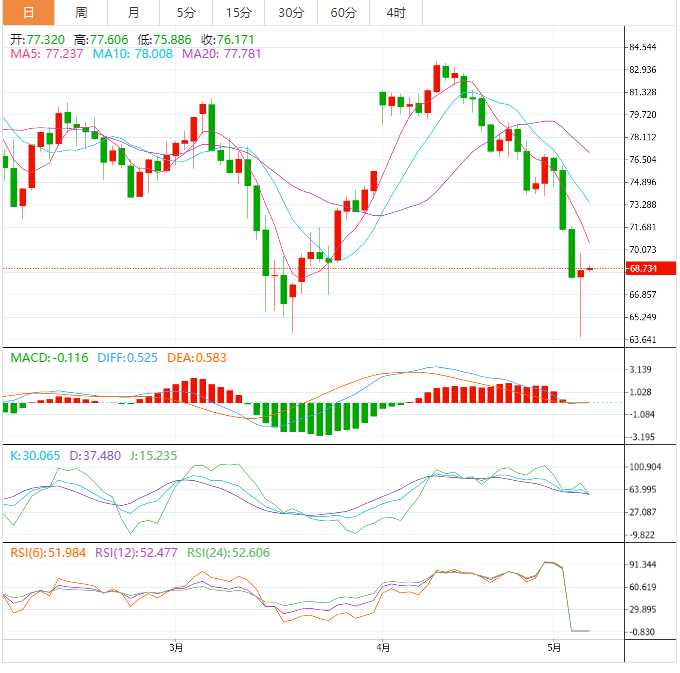Click the 5月 date marker on time axis
The image size is (680, 673).
(x=553, y=647)
